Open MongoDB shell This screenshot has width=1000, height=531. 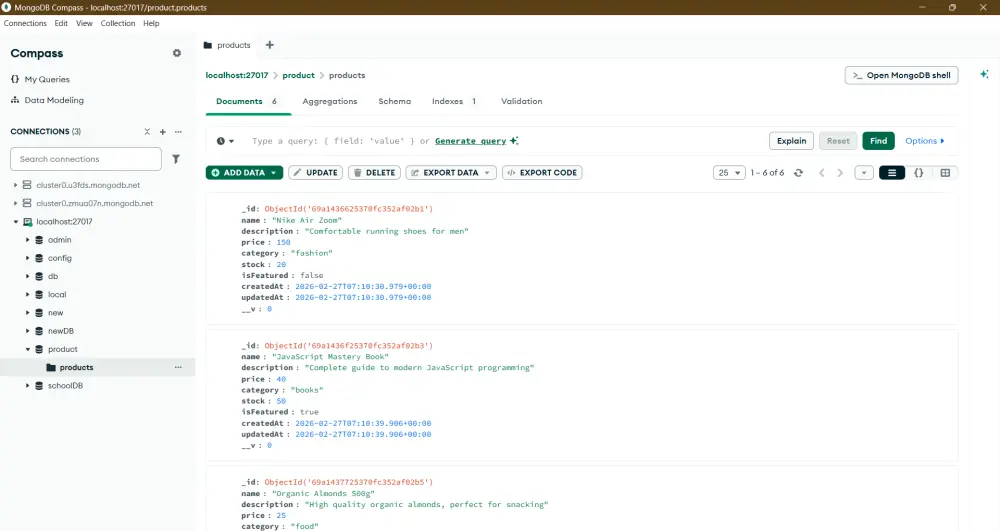pos(901,75)
